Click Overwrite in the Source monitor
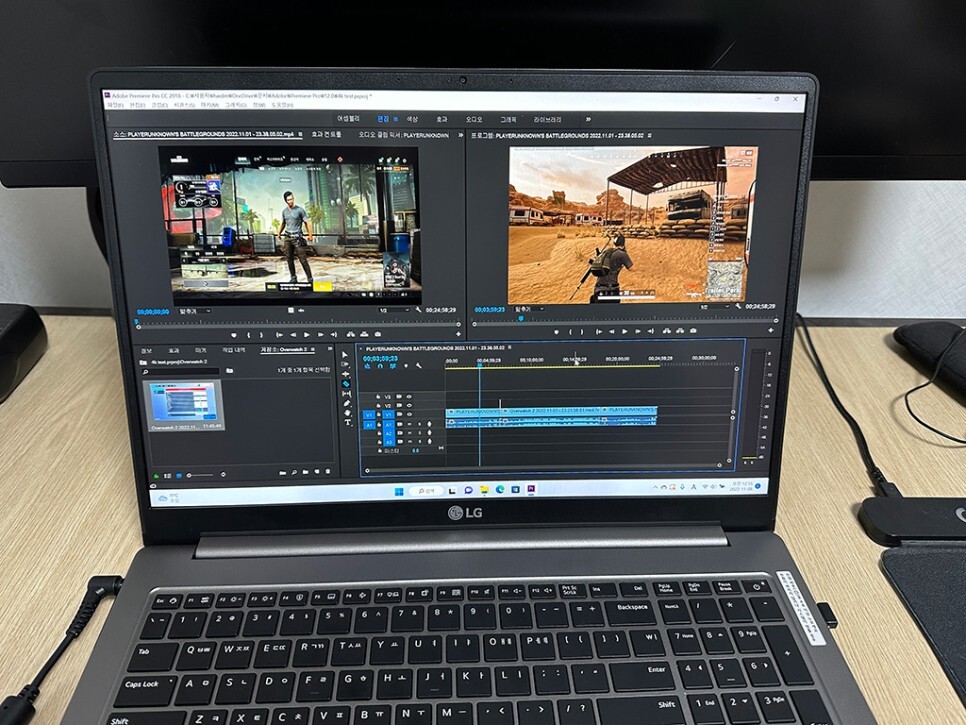The width and height of the screenshot is (966, 725). [x=364, y=334]
